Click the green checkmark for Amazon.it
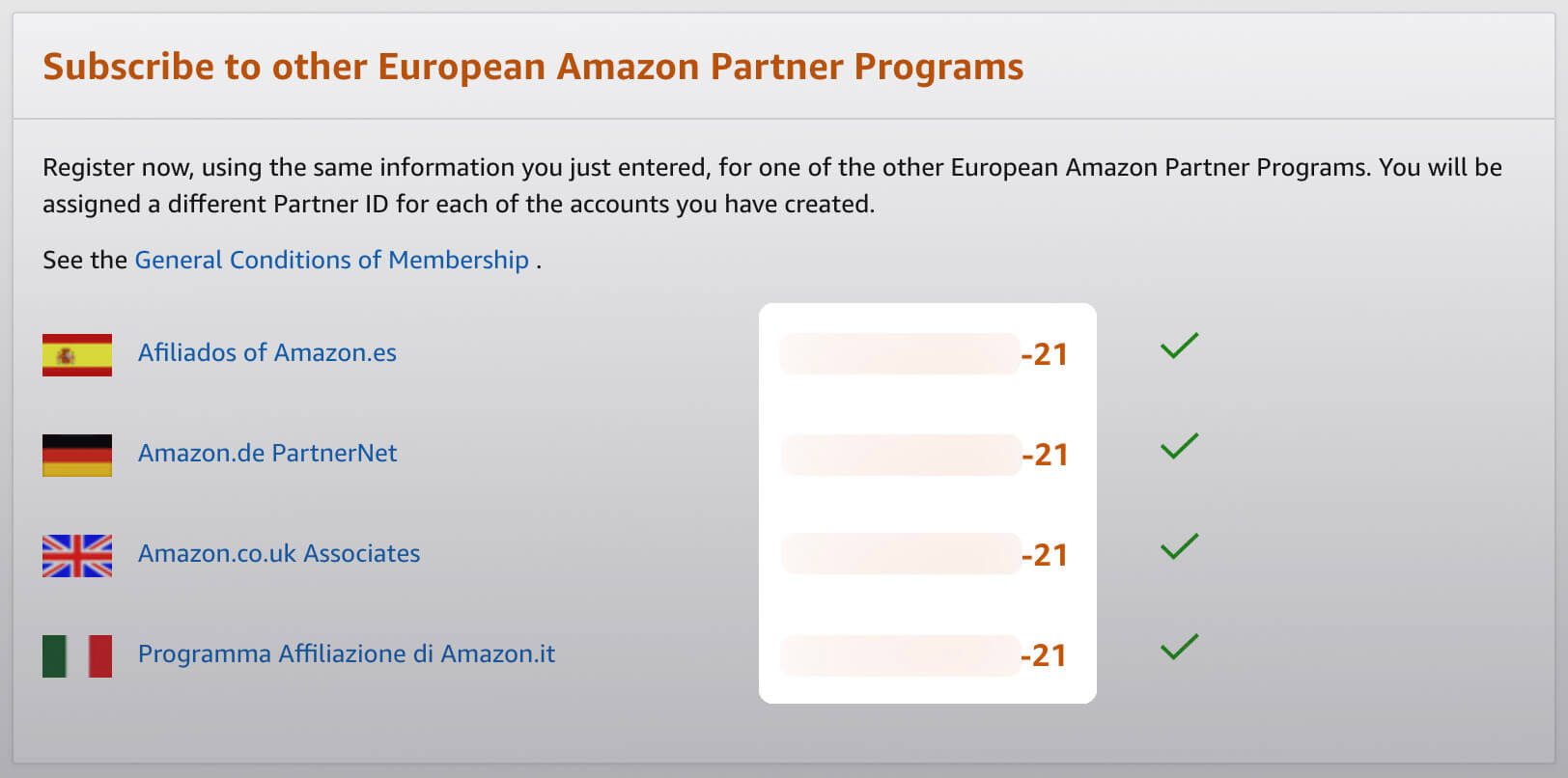 [1179, 647]
